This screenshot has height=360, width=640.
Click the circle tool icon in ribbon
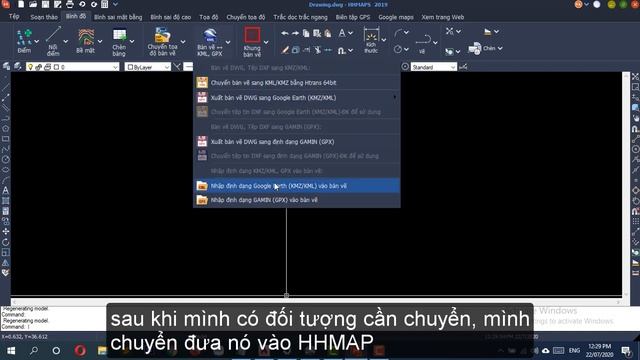pyautogui.click(x=398, y=49)
